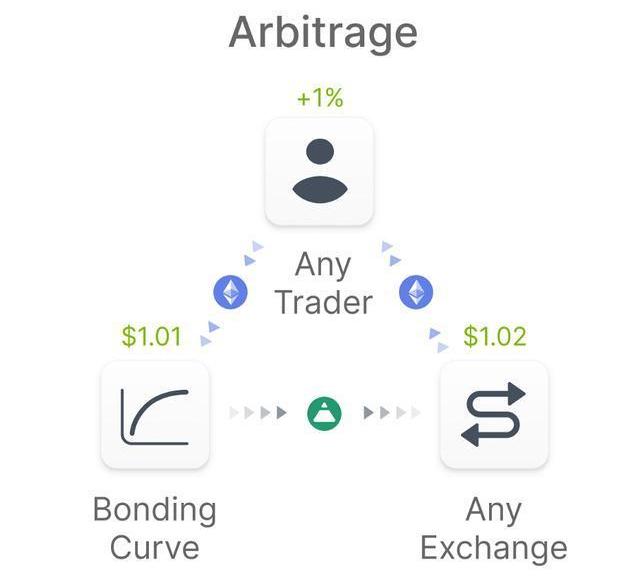
Task: Click the bonding curve chart icon
Action: [x=155, y=414]
